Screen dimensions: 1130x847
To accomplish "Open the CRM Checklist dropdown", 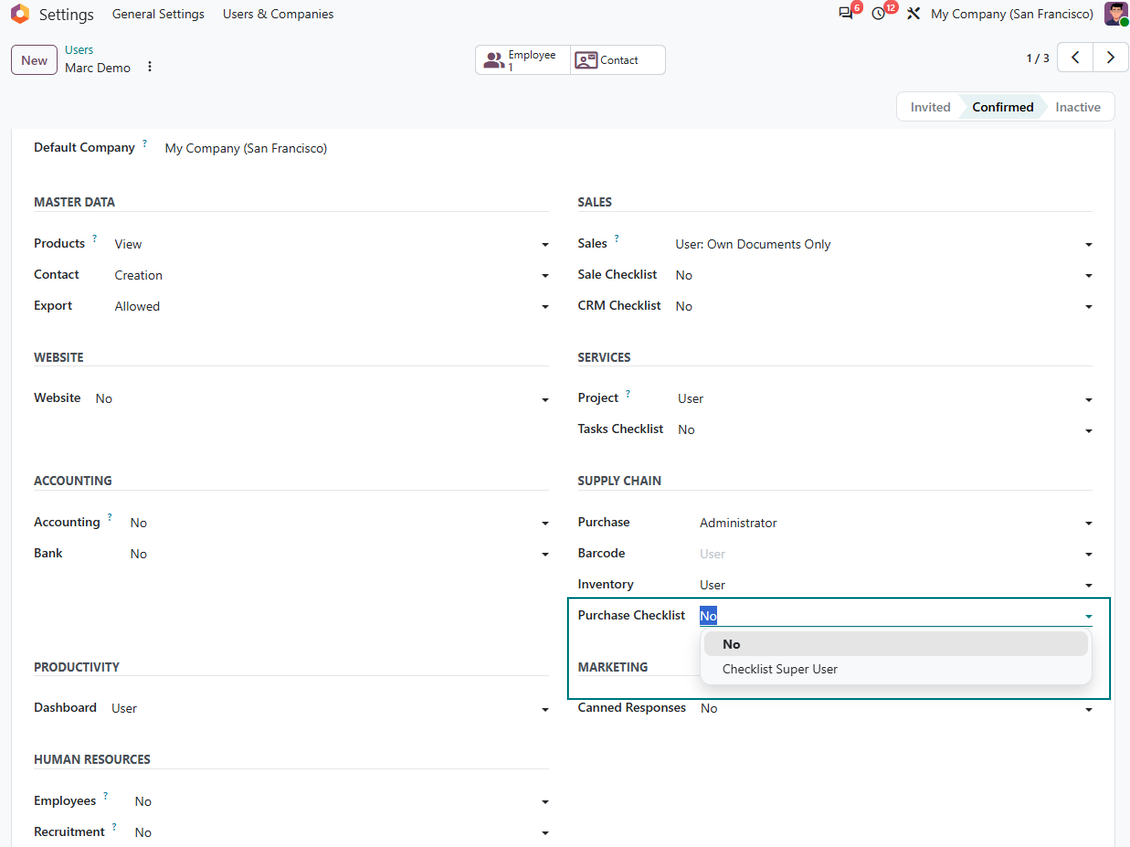I will 884,306.
